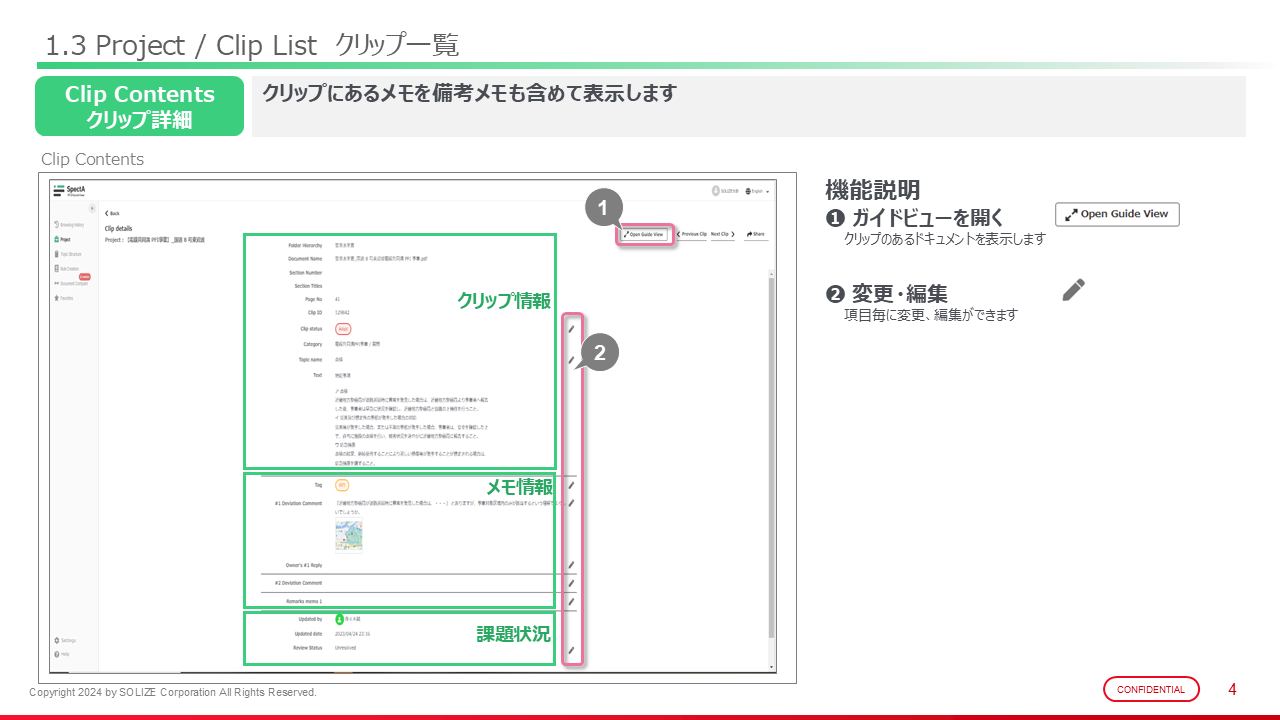
Task: Select Topic Structure in sidebar
Action: pos(70,254)
